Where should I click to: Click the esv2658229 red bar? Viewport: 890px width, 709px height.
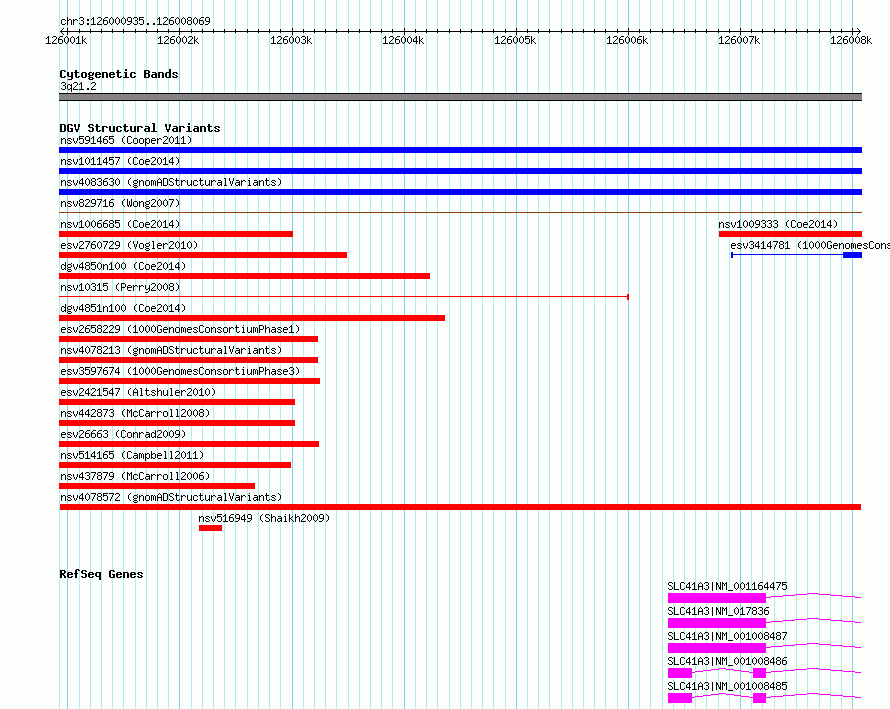[188, 339]
